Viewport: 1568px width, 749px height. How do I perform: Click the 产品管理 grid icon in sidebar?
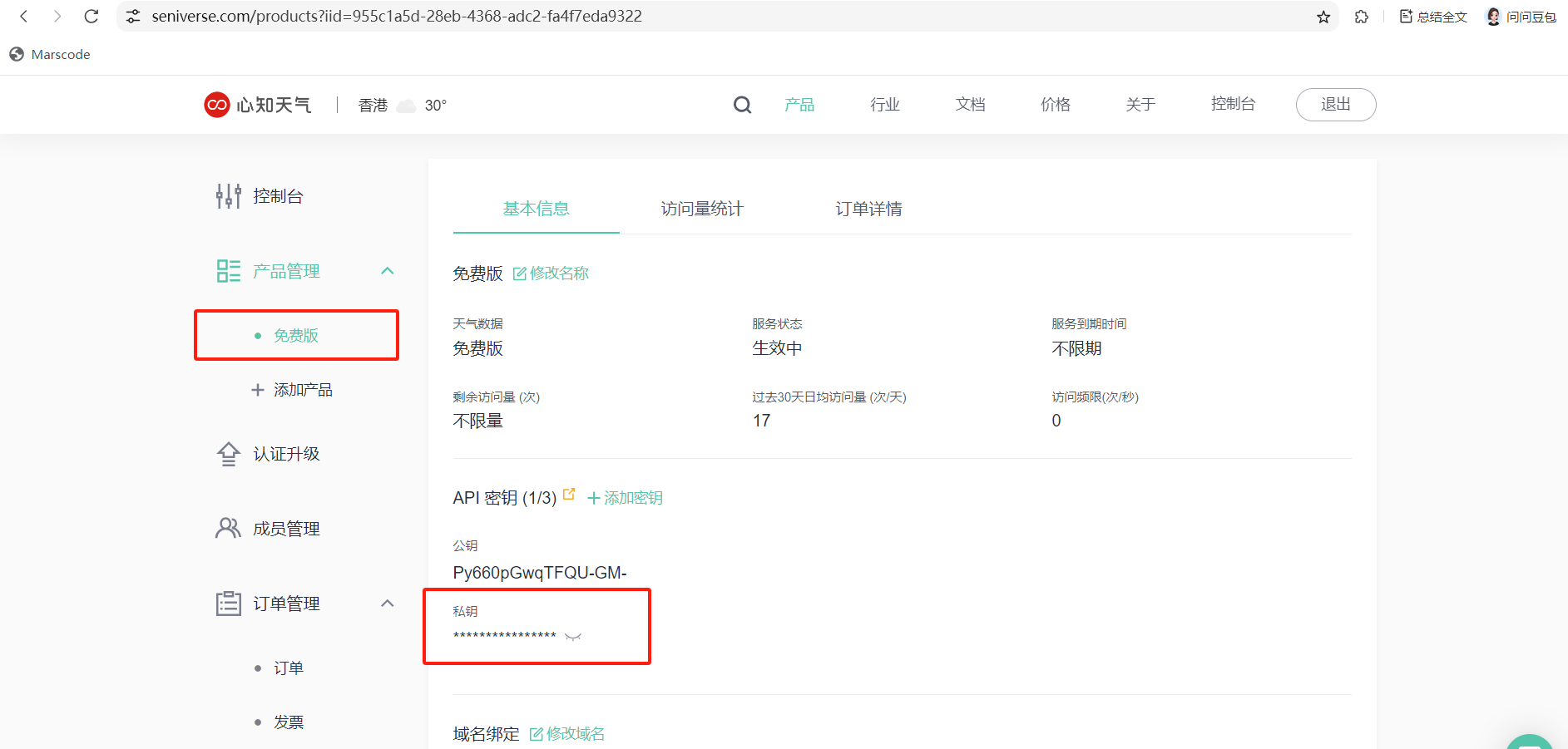pyautogui.click(x=227, y=270)
